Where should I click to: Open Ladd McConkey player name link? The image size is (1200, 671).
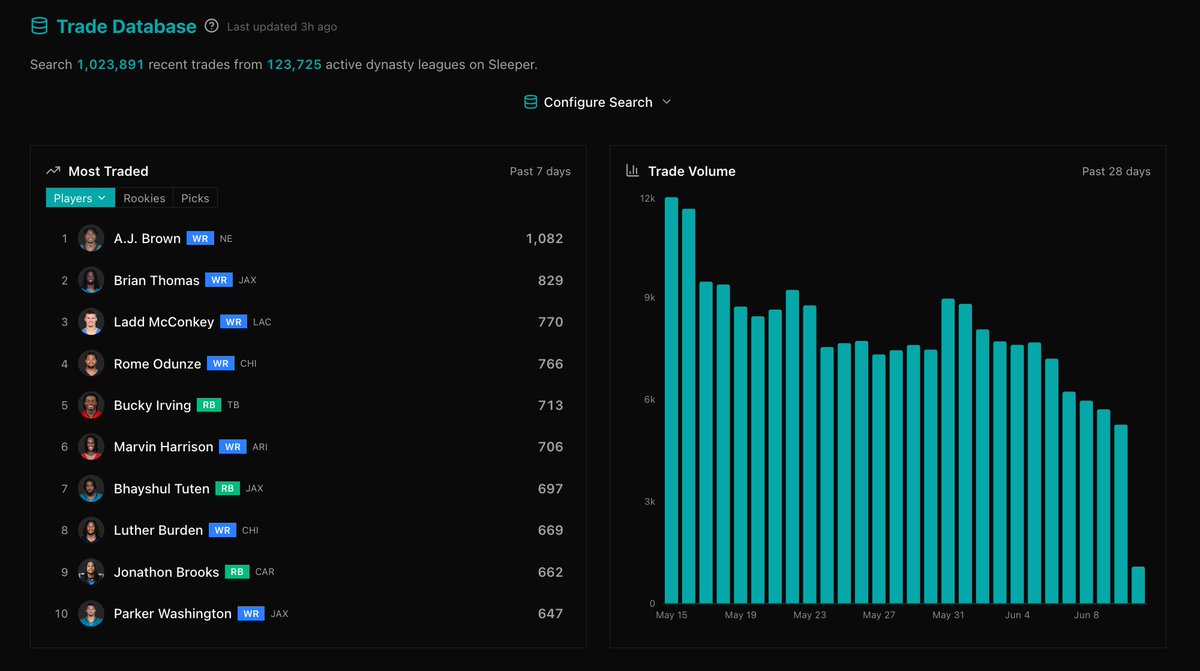[x=164, y=322]
